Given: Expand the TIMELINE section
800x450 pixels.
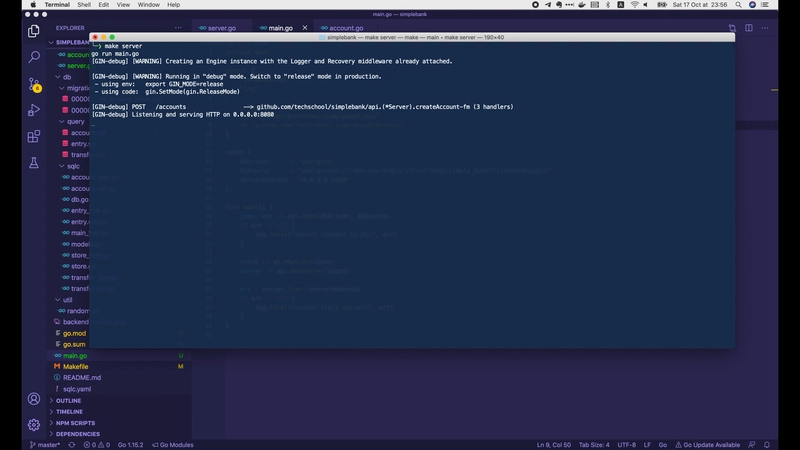Looking at the screenshot, I should pyautogui.click(x=69, y=411).
